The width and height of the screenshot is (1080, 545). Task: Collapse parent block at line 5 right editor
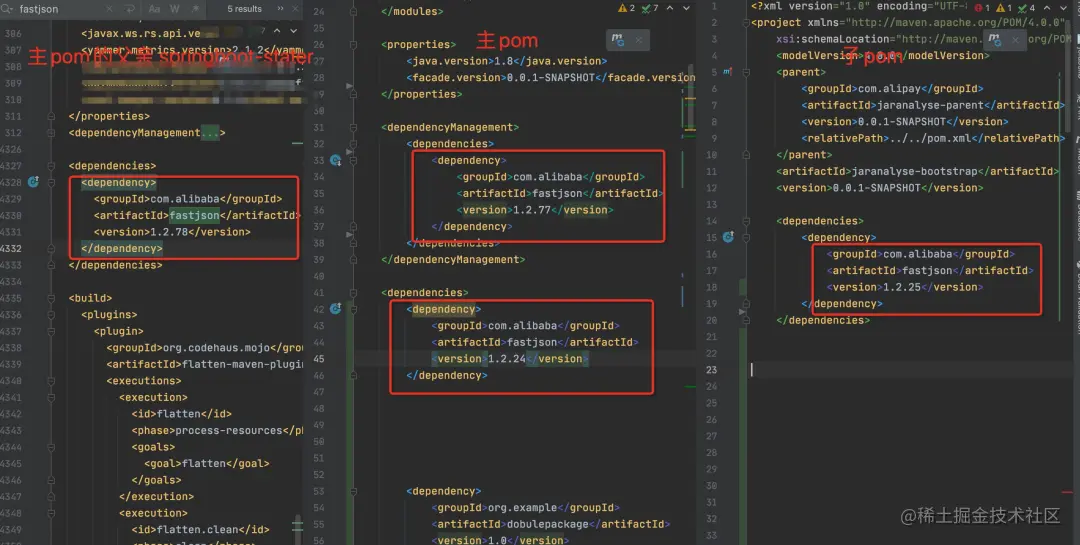[x=745, y=72]
